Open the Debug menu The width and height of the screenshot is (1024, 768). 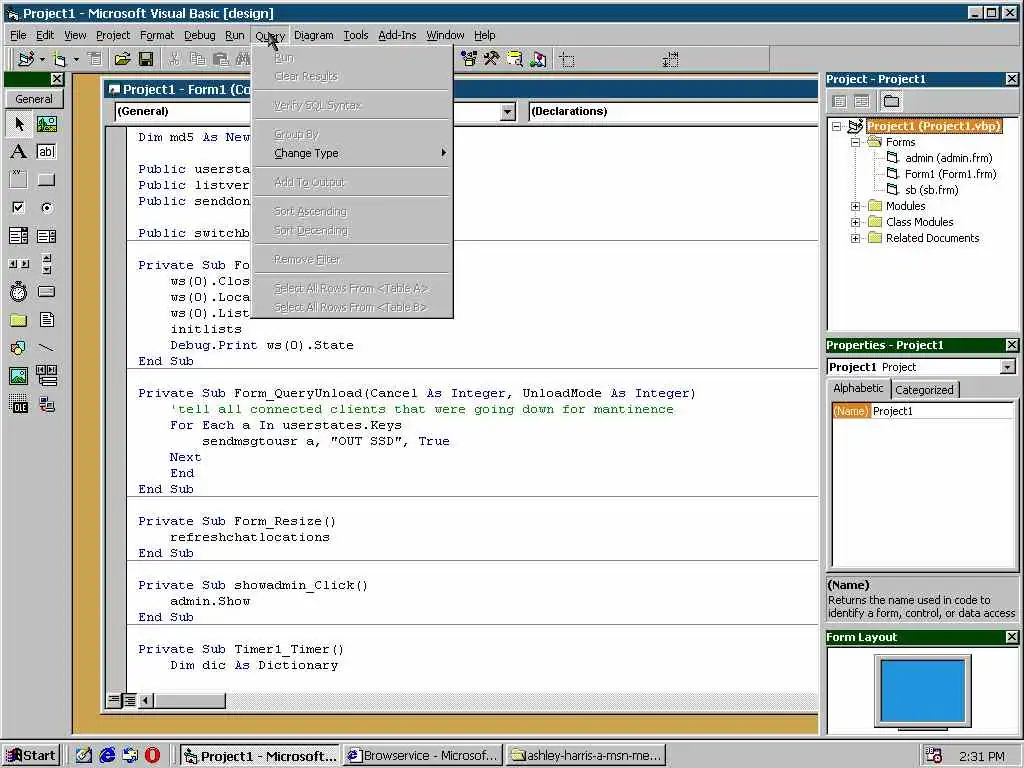click(x=199, y=35)
